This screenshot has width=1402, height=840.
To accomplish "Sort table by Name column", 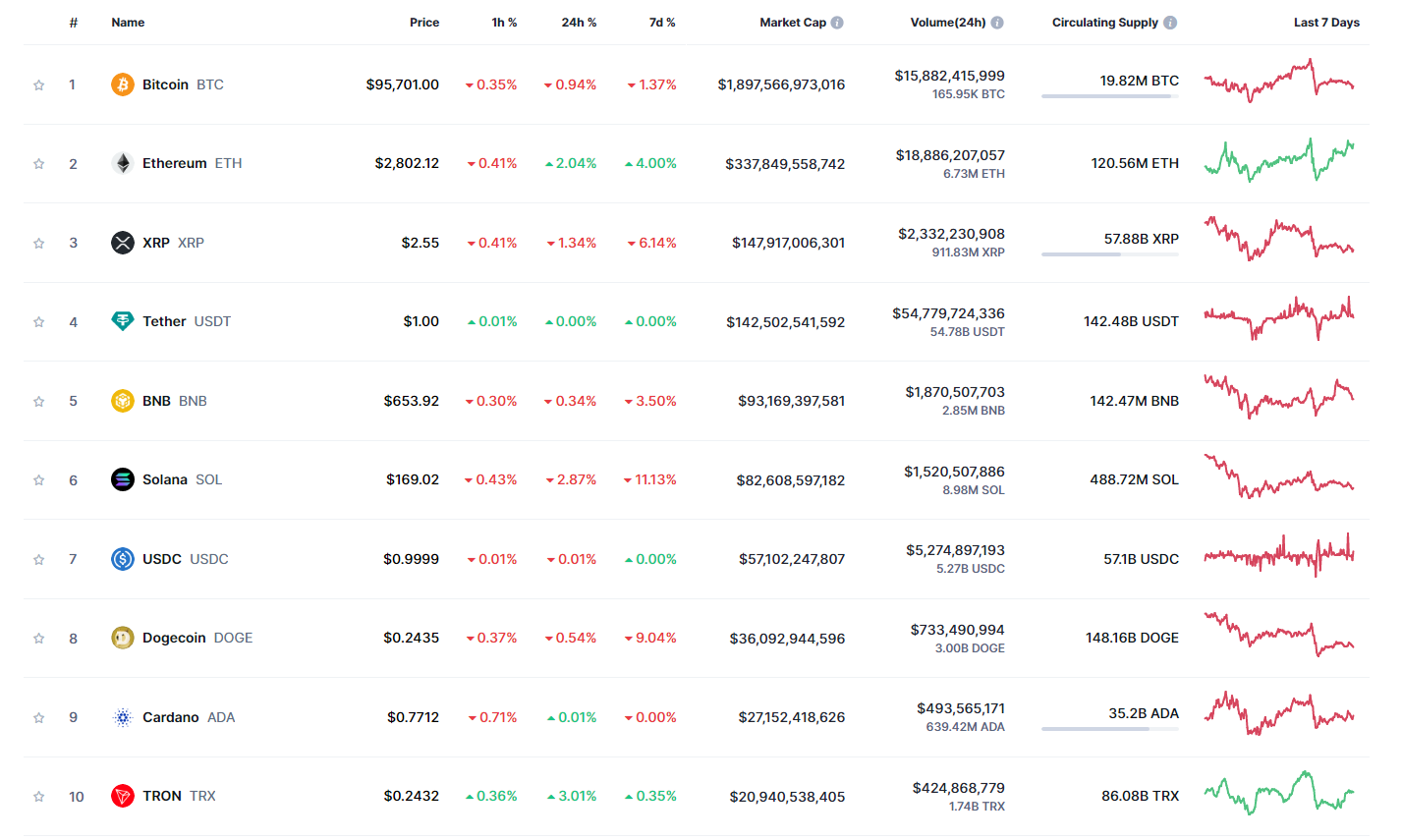I will [128, 23].
